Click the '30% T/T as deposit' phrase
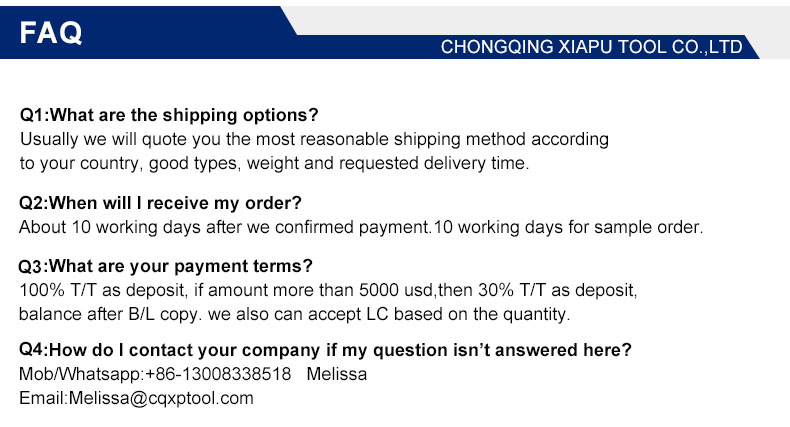790x427 pixels. click(552, 290)
